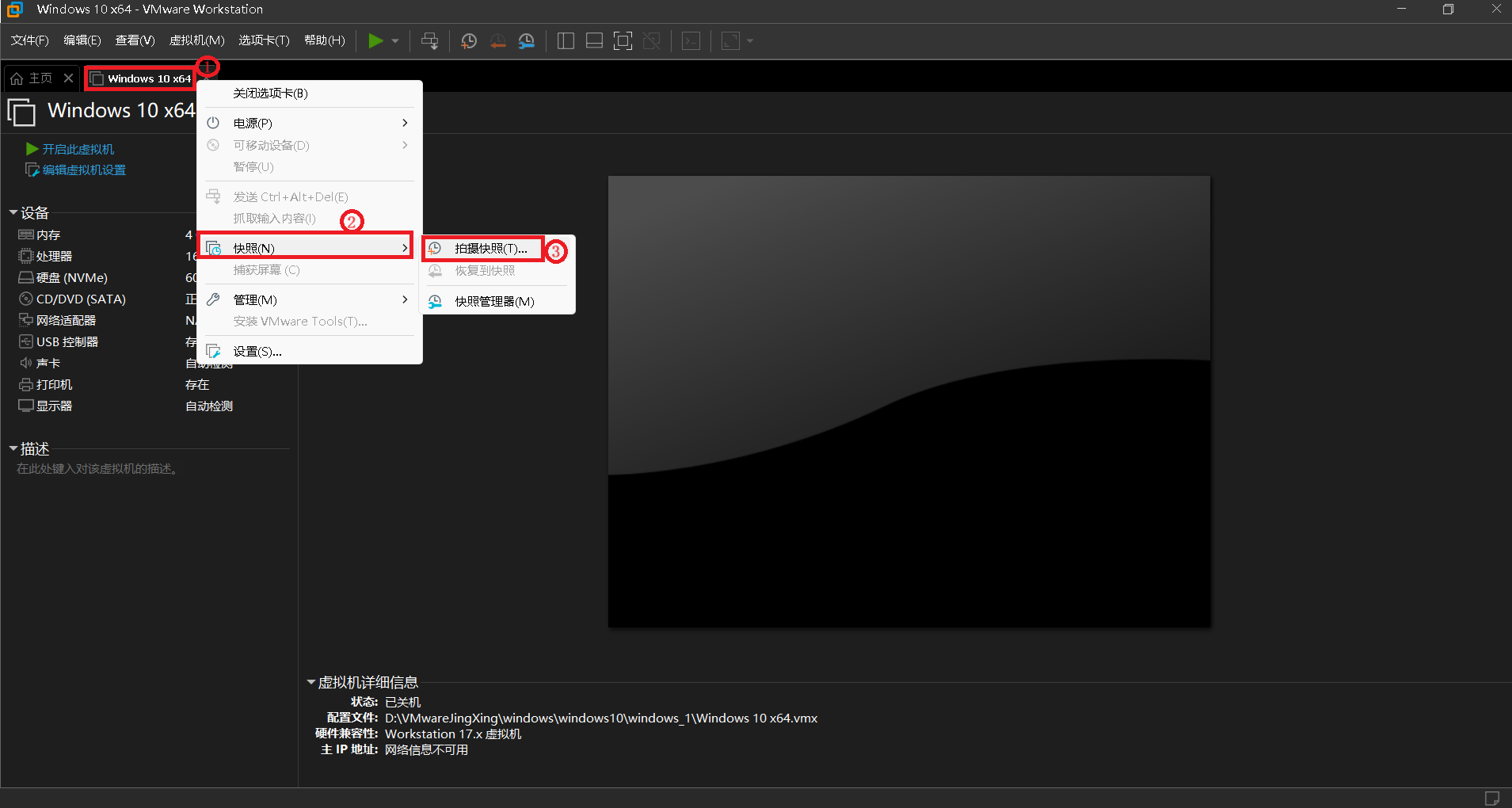Choose 关闭选项卡(B) in context menu
The image size is (1512, 808).
[309, 93]
